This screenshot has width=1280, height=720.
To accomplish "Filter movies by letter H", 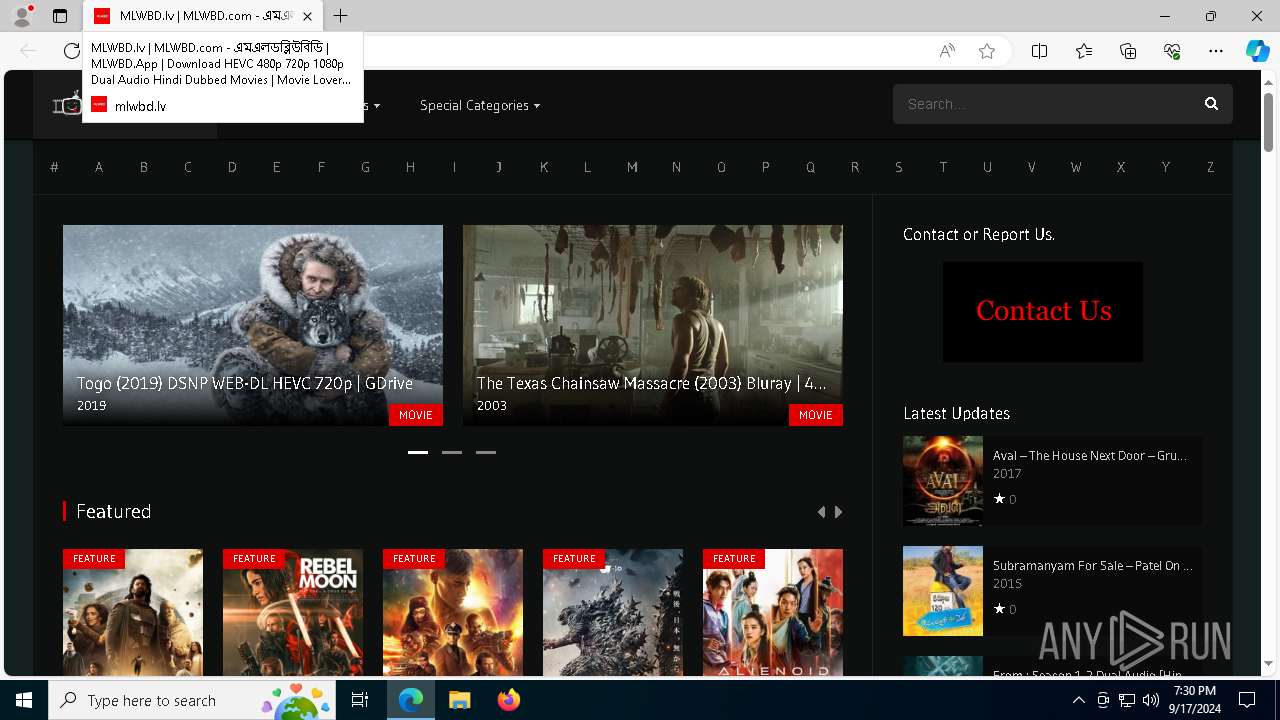I will pos(410,167).
